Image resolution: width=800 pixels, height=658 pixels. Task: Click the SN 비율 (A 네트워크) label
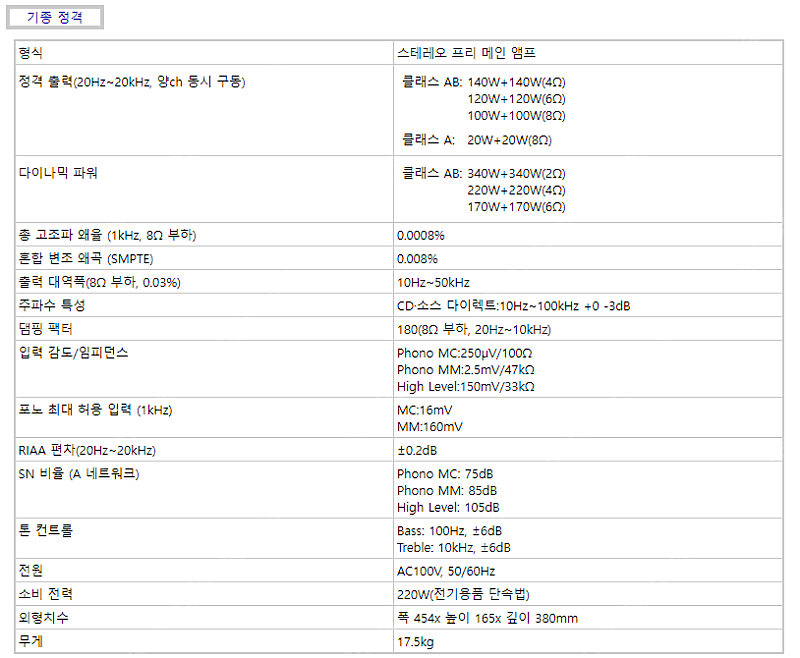coord(79,473)
